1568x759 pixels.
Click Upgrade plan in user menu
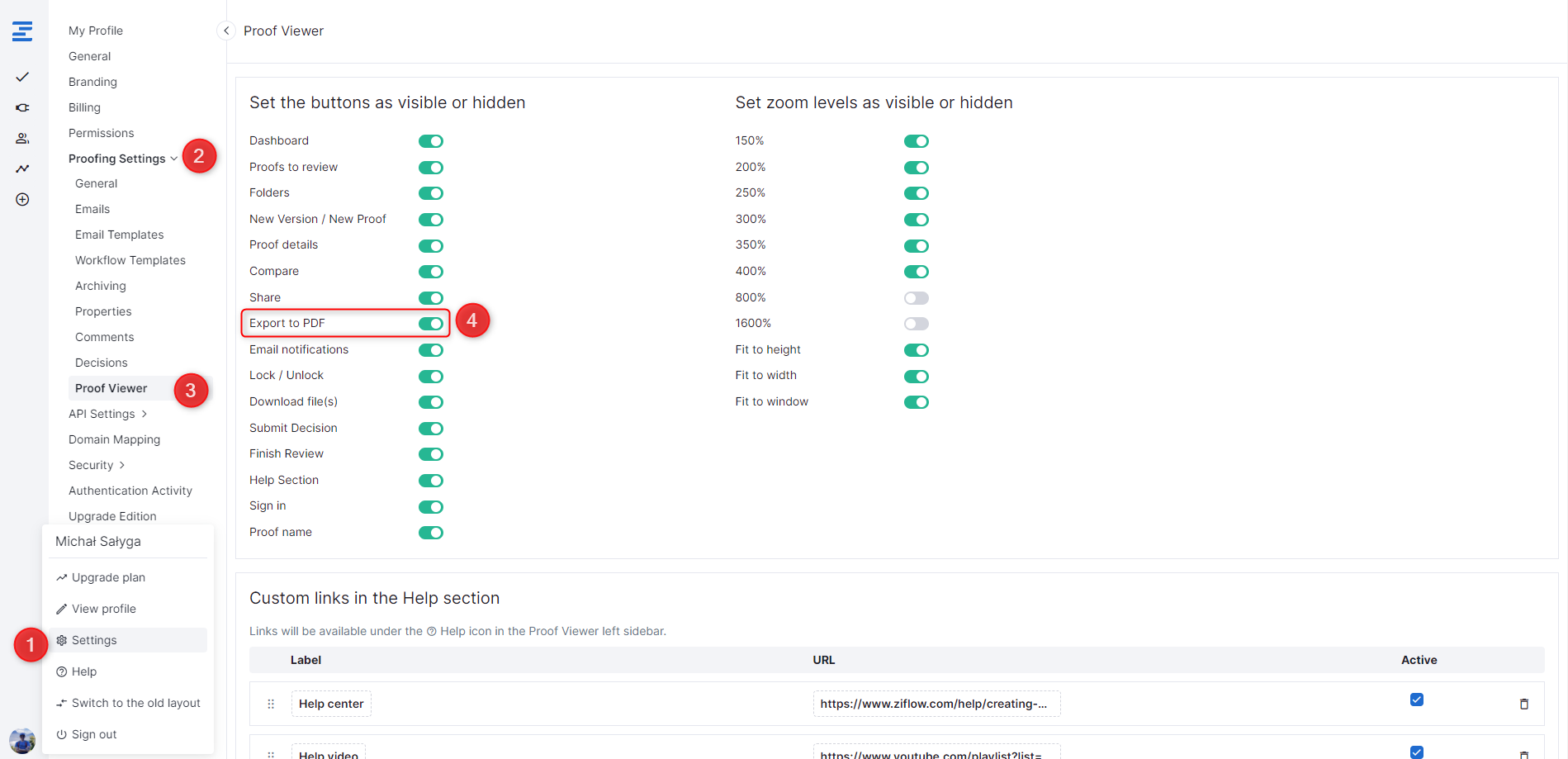[x=108, y=577]
